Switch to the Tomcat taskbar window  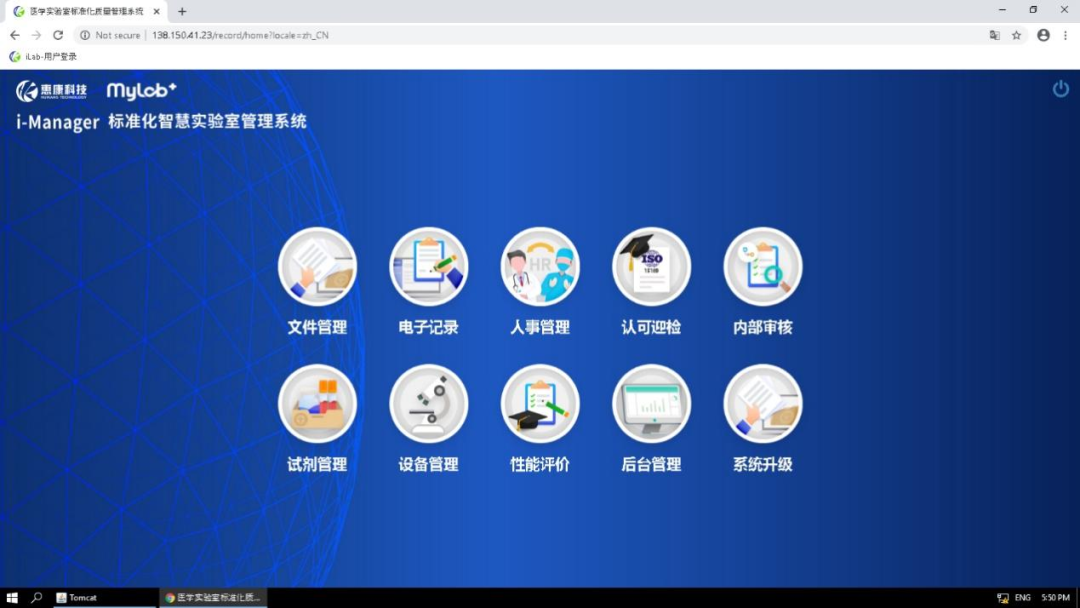coord(103,598)
